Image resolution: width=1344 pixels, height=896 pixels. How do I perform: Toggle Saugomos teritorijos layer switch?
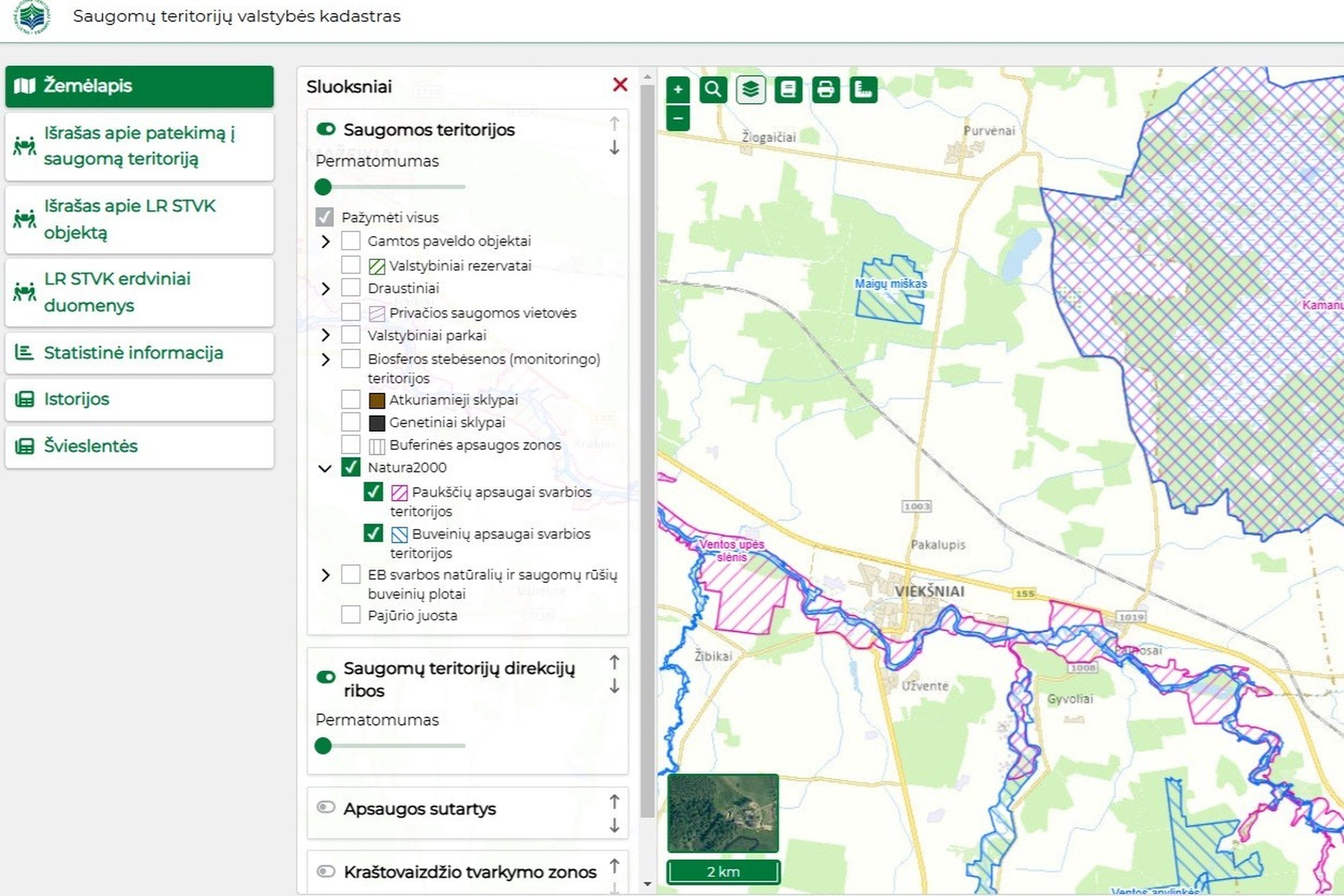[325, 129]
